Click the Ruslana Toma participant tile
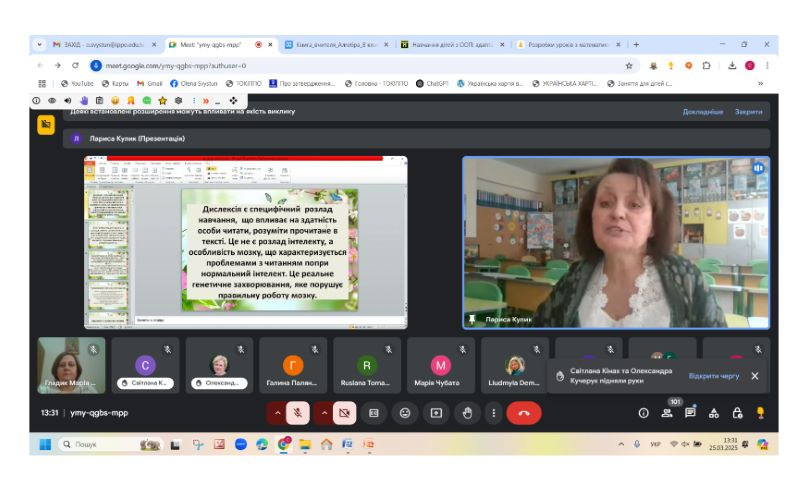The height and width of the screenshot is (488, 800). tap(367, 365)
